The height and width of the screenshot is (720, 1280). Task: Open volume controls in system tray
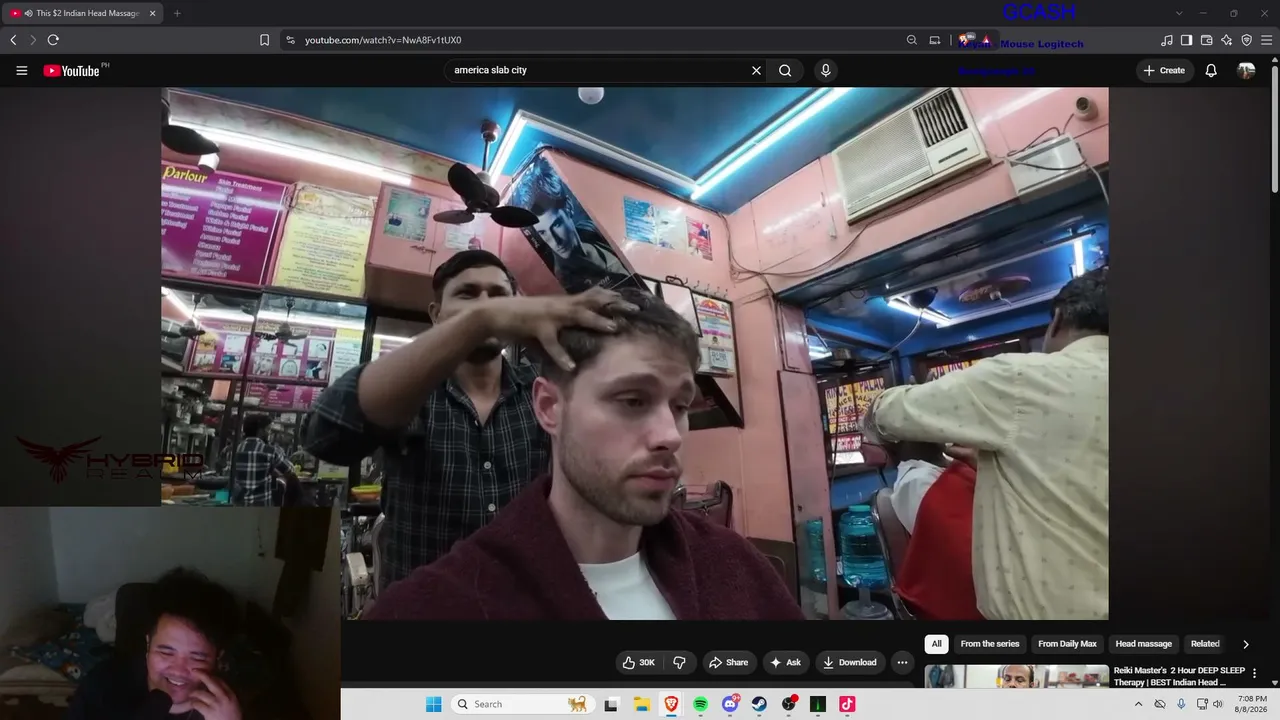coord(1218,704)
